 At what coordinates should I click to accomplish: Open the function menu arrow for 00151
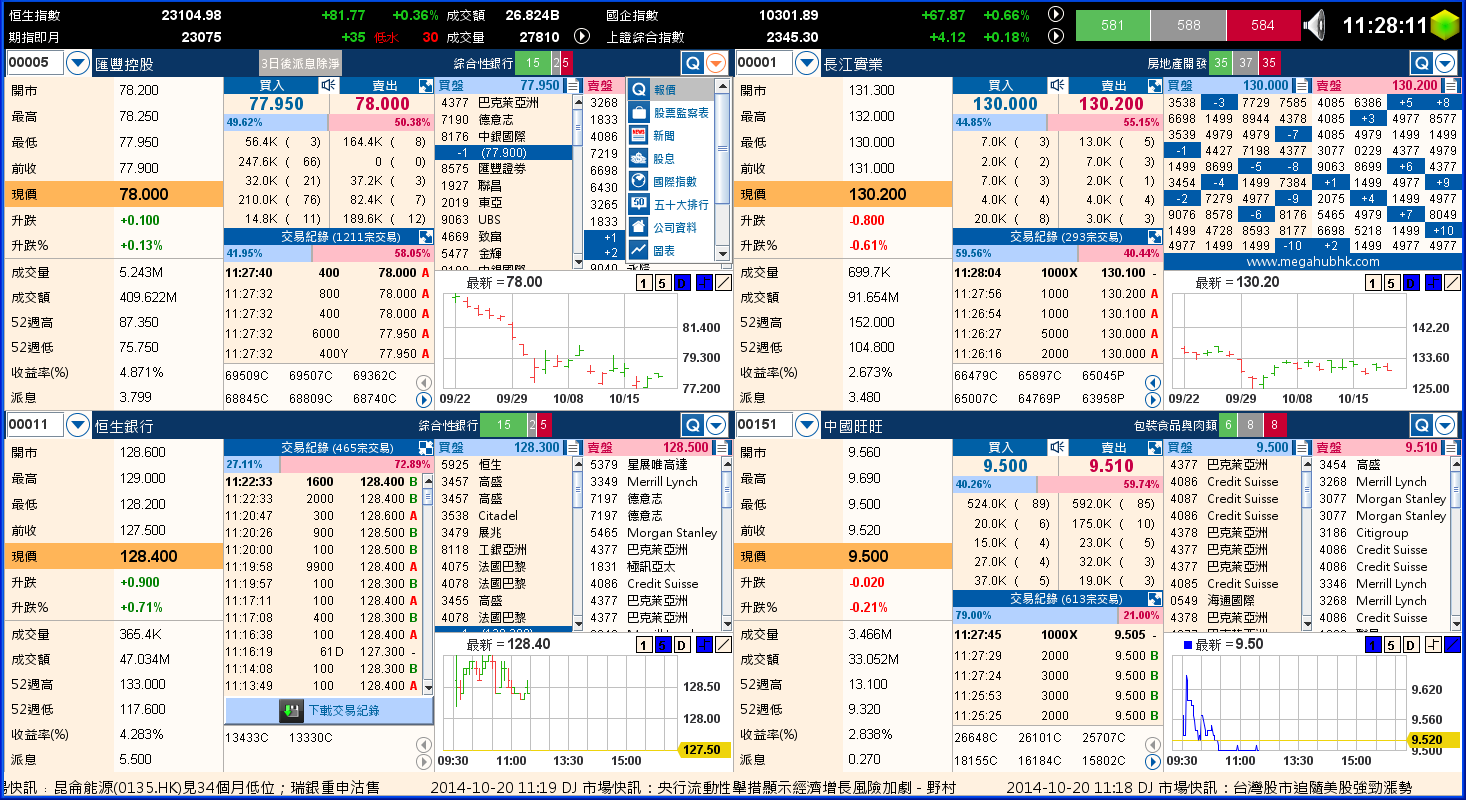coord(1446,425)
